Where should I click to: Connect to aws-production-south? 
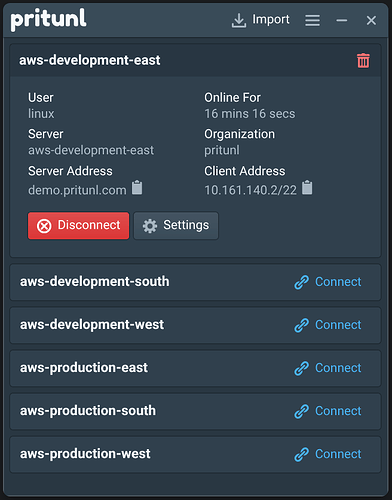[328, 411]
